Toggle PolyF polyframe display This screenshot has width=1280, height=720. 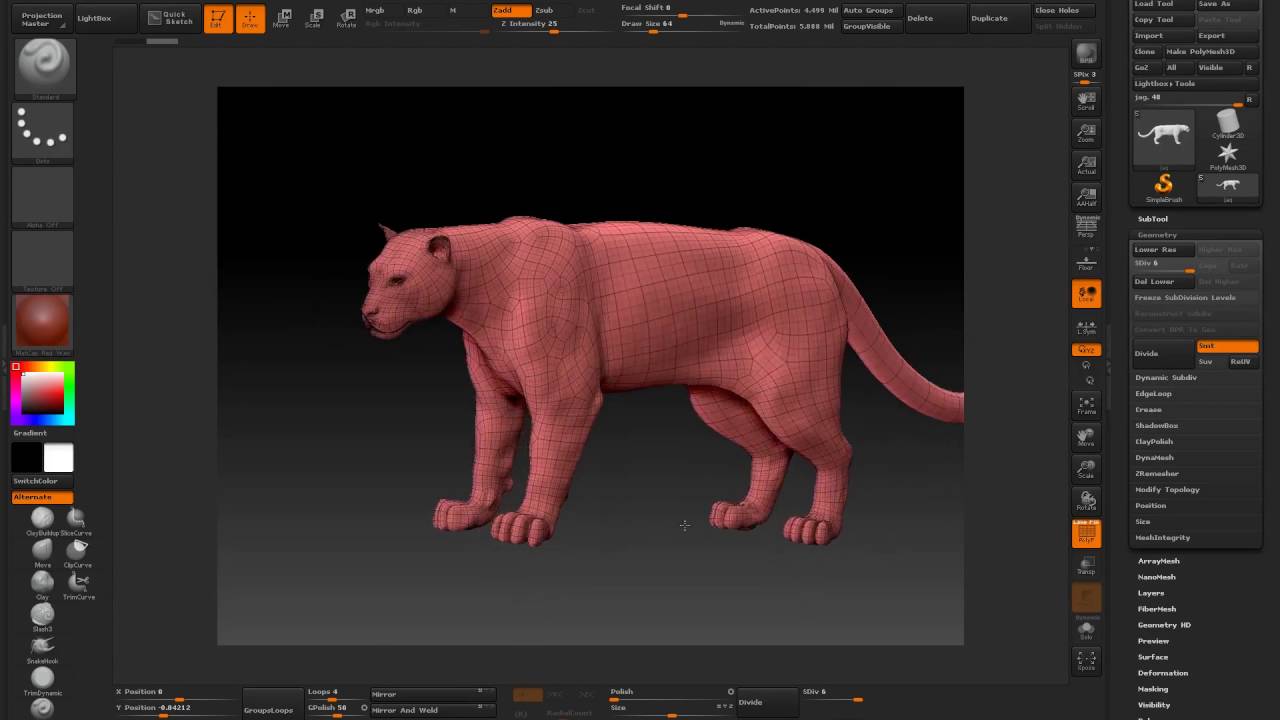point(1086,533)
